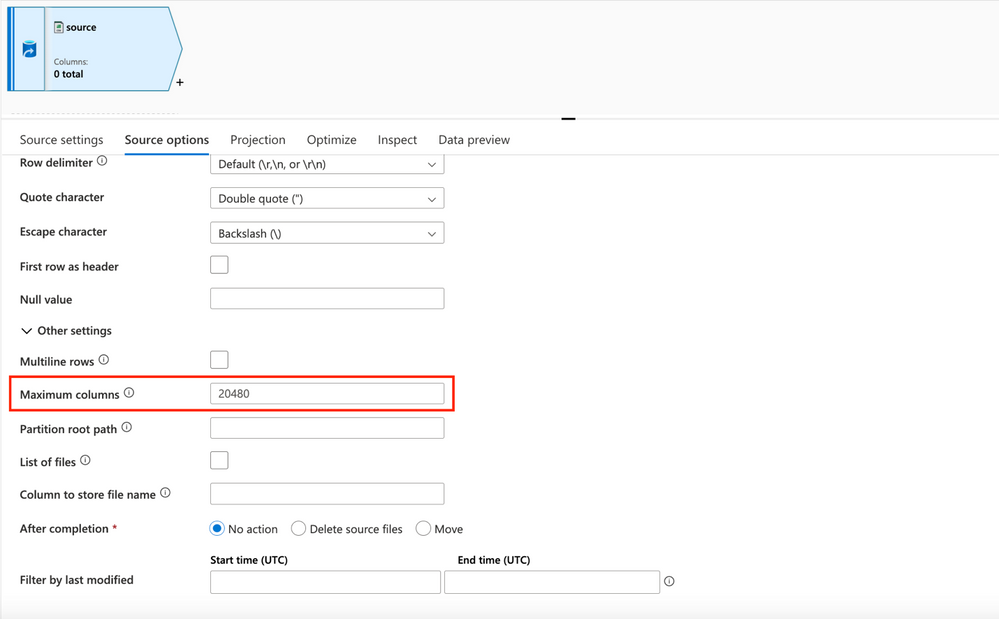The height and width of the screenshot is (619, 999).
Task: Enable First row as header checkbox
Action: 219,265
